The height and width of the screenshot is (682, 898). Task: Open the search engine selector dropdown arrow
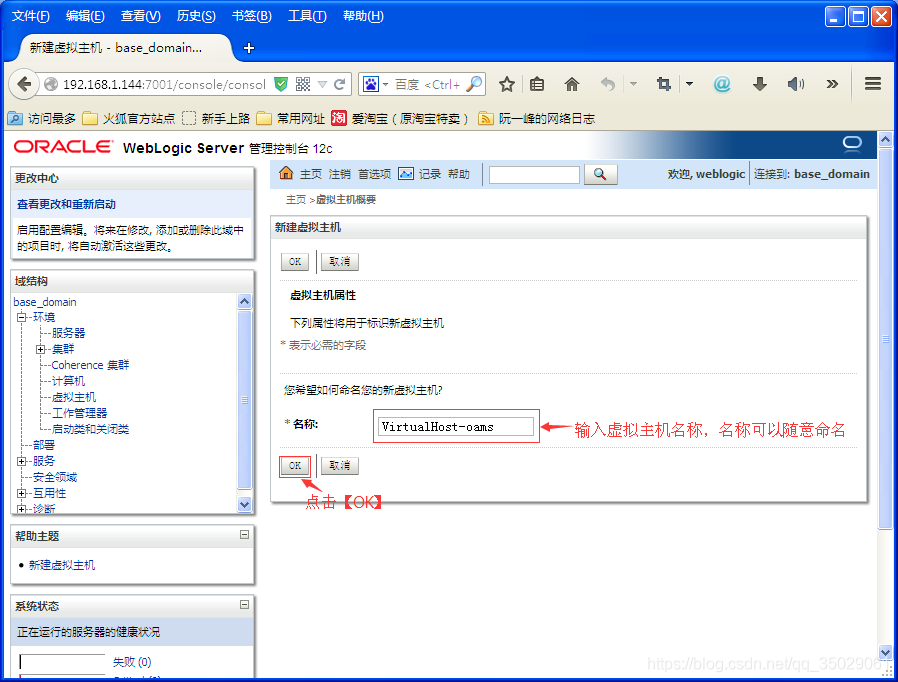tap(385, 84)
